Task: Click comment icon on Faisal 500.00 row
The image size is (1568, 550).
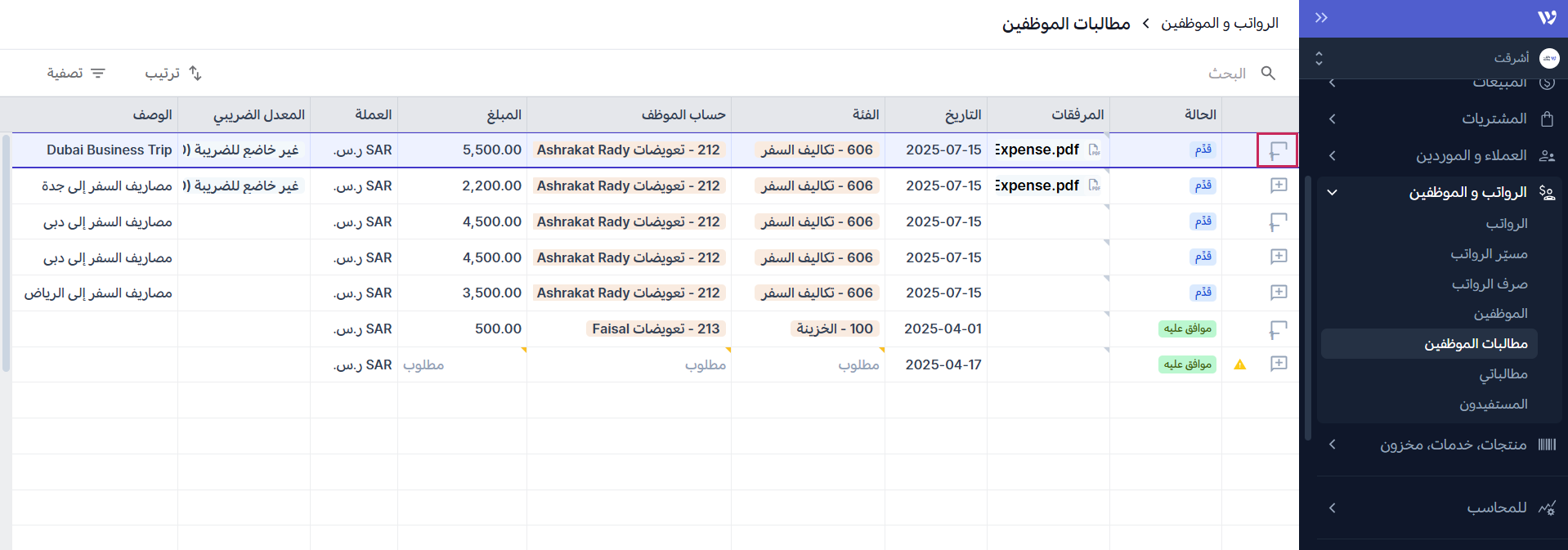Action: point(1278,329)
